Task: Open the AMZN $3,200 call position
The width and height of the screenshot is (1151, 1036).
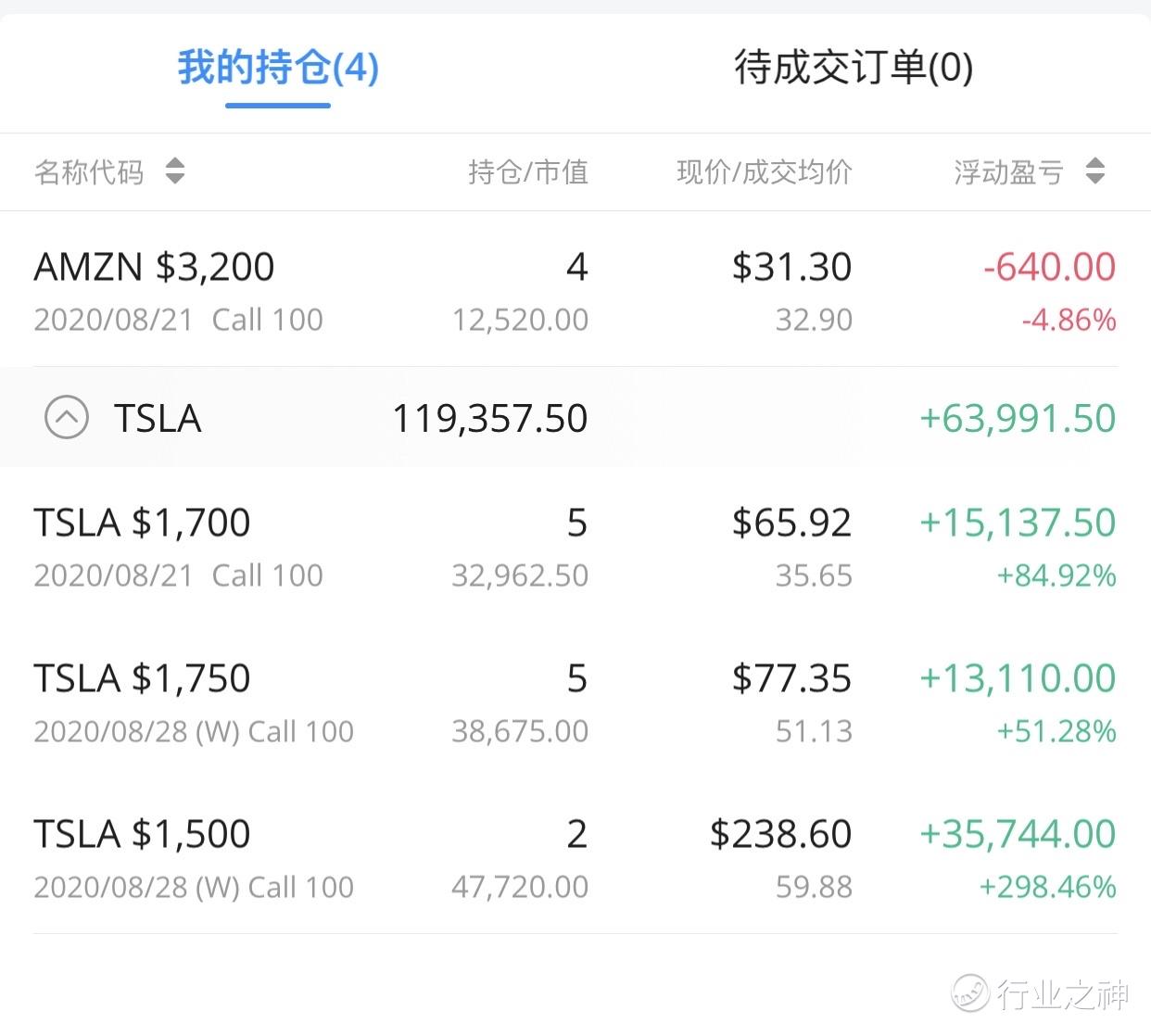Action: [x=155, y=268]
